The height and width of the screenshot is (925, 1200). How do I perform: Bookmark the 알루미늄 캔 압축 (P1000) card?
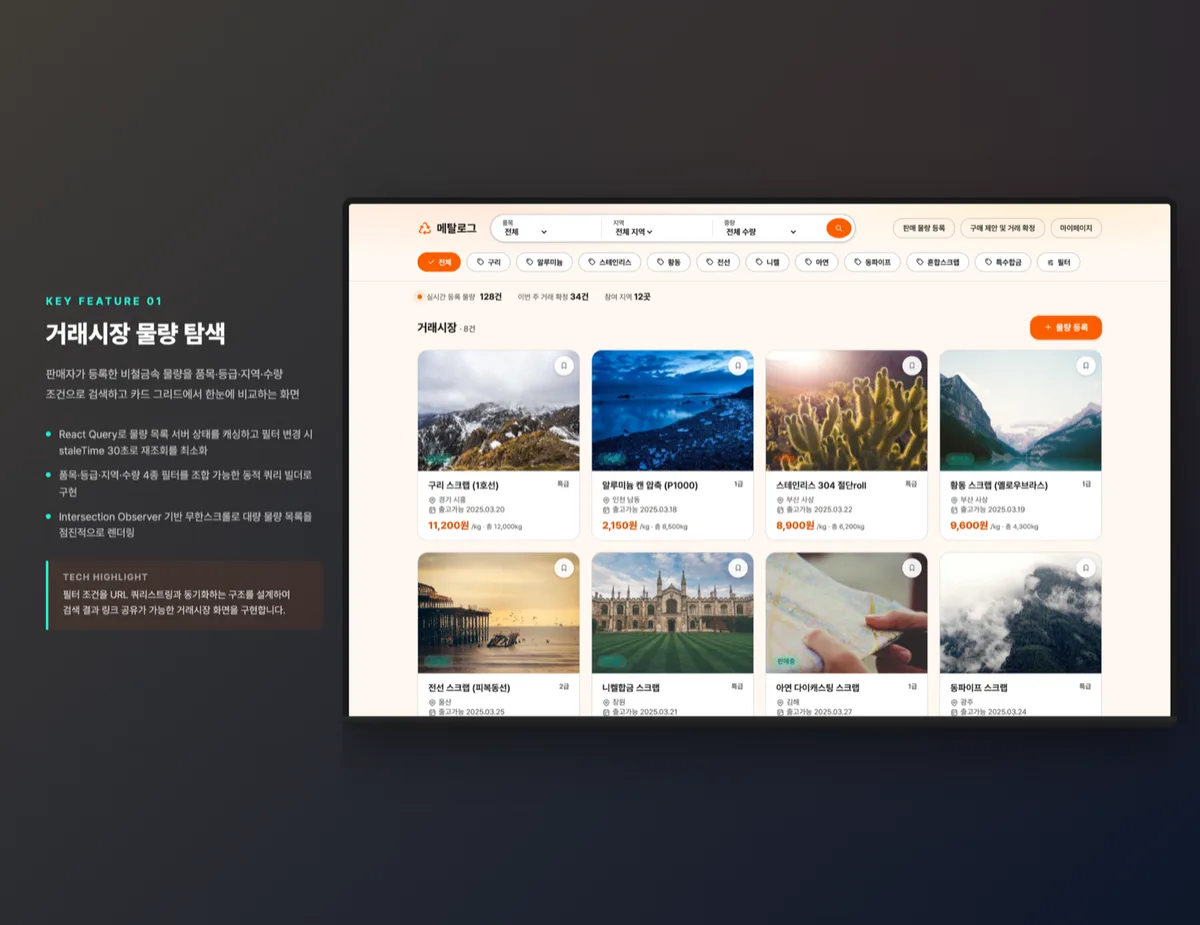coord(738,366)
